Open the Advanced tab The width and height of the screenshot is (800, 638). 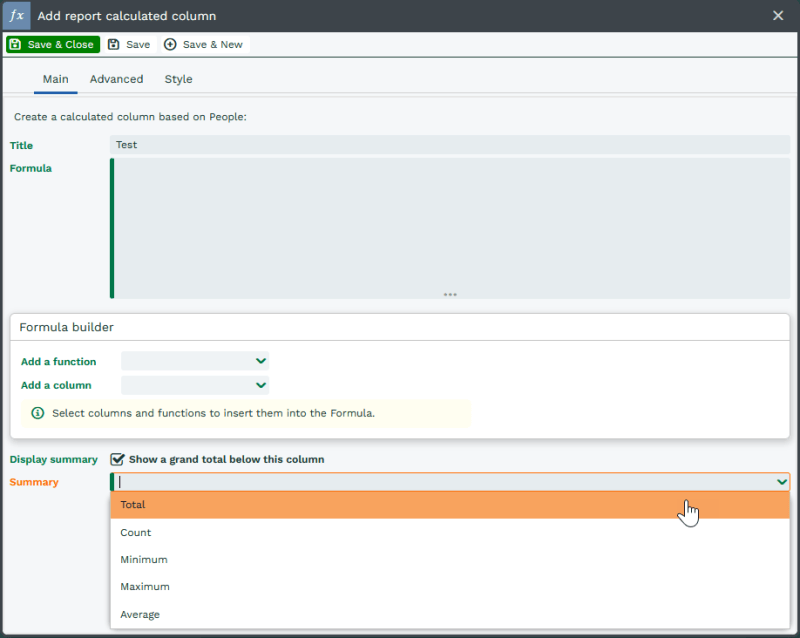pos(116,79)
